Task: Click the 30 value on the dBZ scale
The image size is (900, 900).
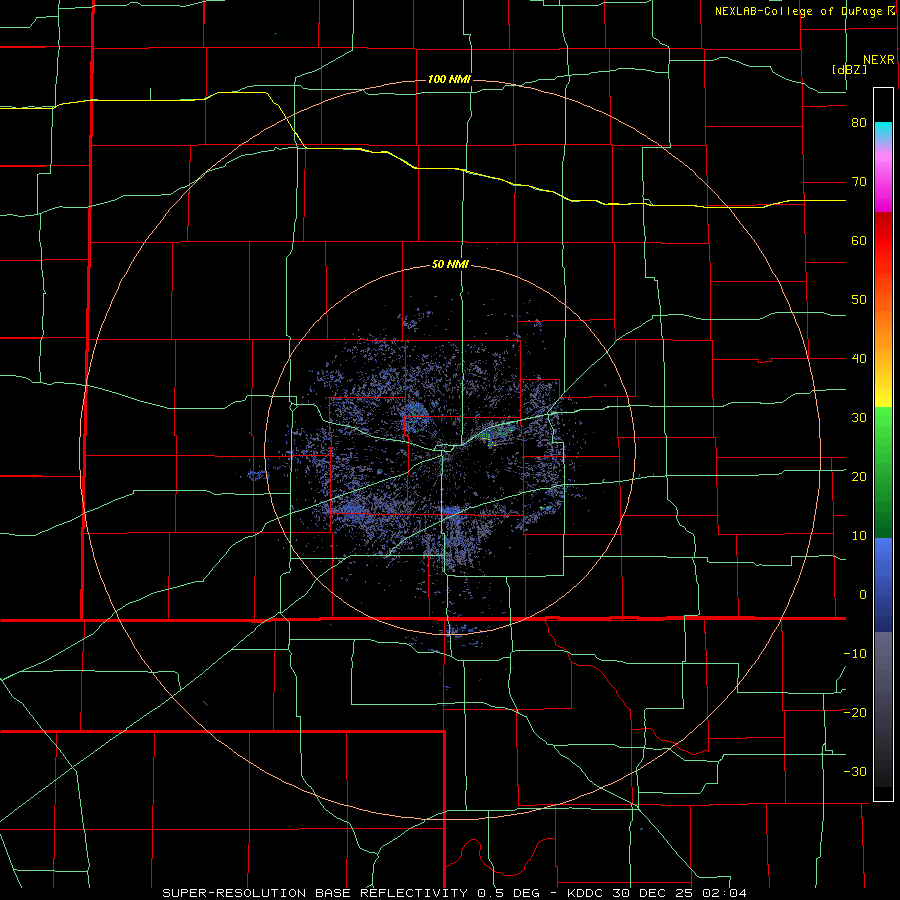Action: click(x=859, y=418)
